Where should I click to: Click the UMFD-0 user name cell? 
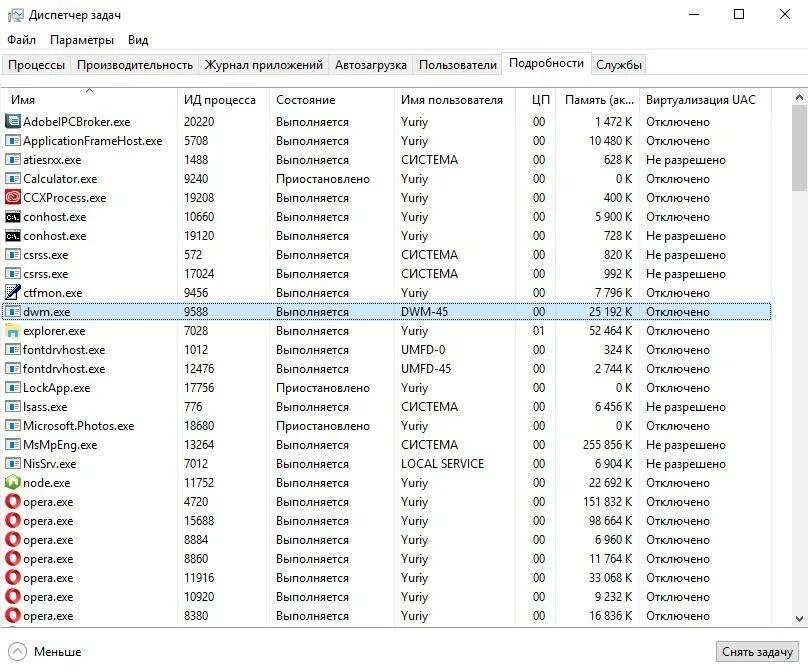pyautogui.click(x=423, y=349)
